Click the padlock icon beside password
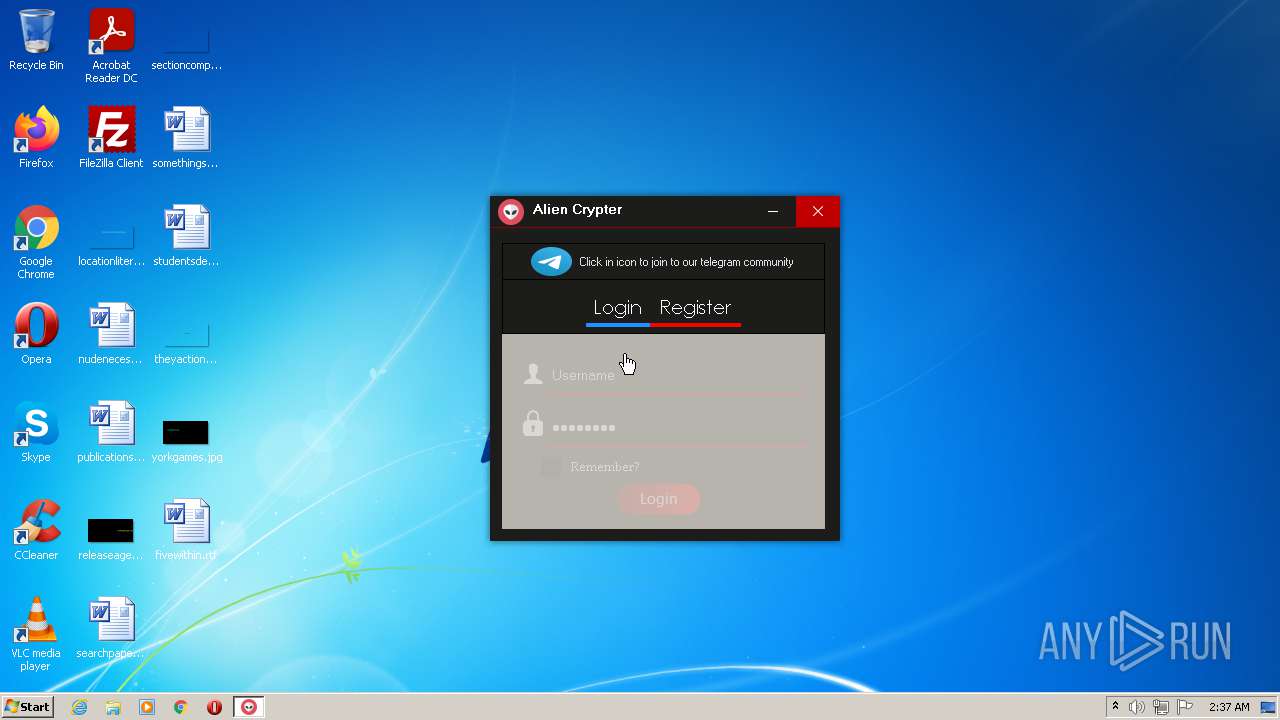This screenshot has width=1280, height=720. click(533, 424)
